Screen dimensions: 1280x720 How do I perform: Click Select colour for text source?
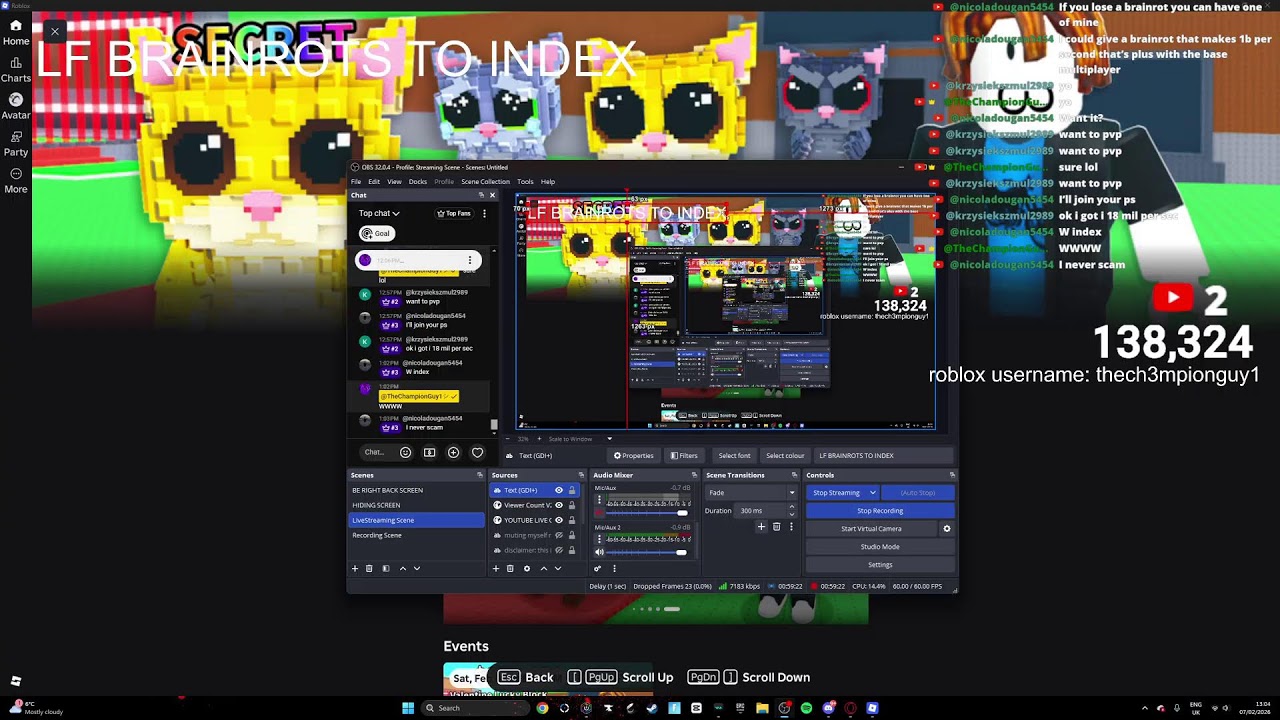[785, 456]
